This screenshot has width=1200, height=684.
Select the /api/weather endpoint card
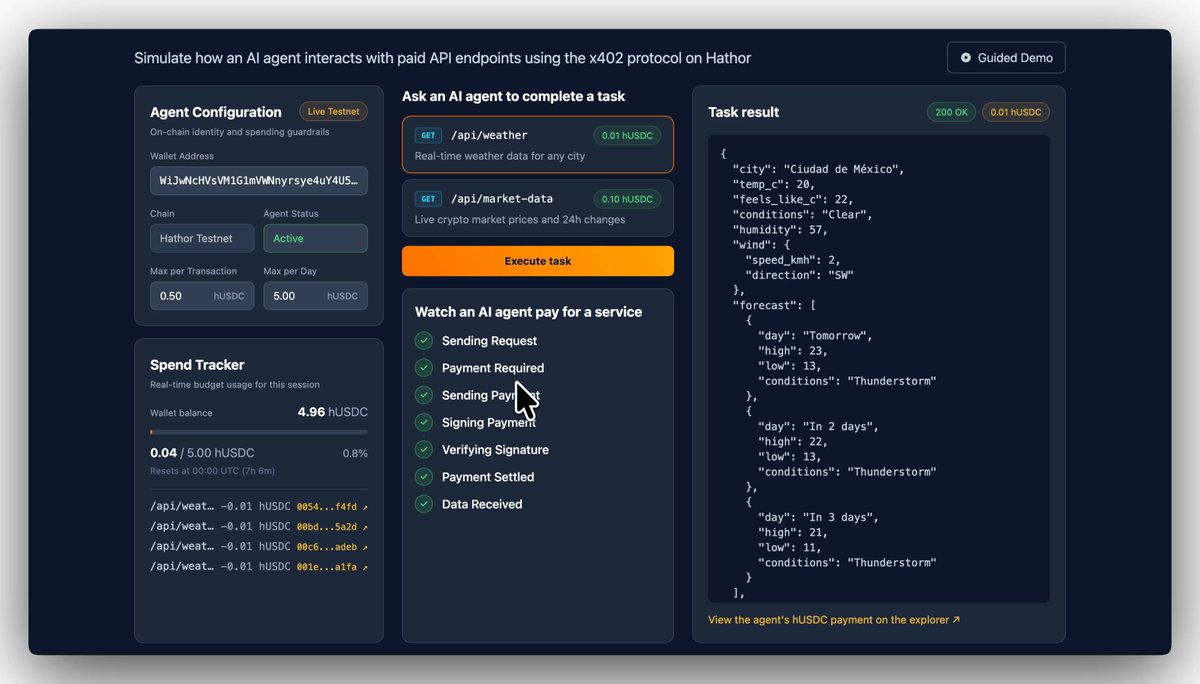point(538,145)
